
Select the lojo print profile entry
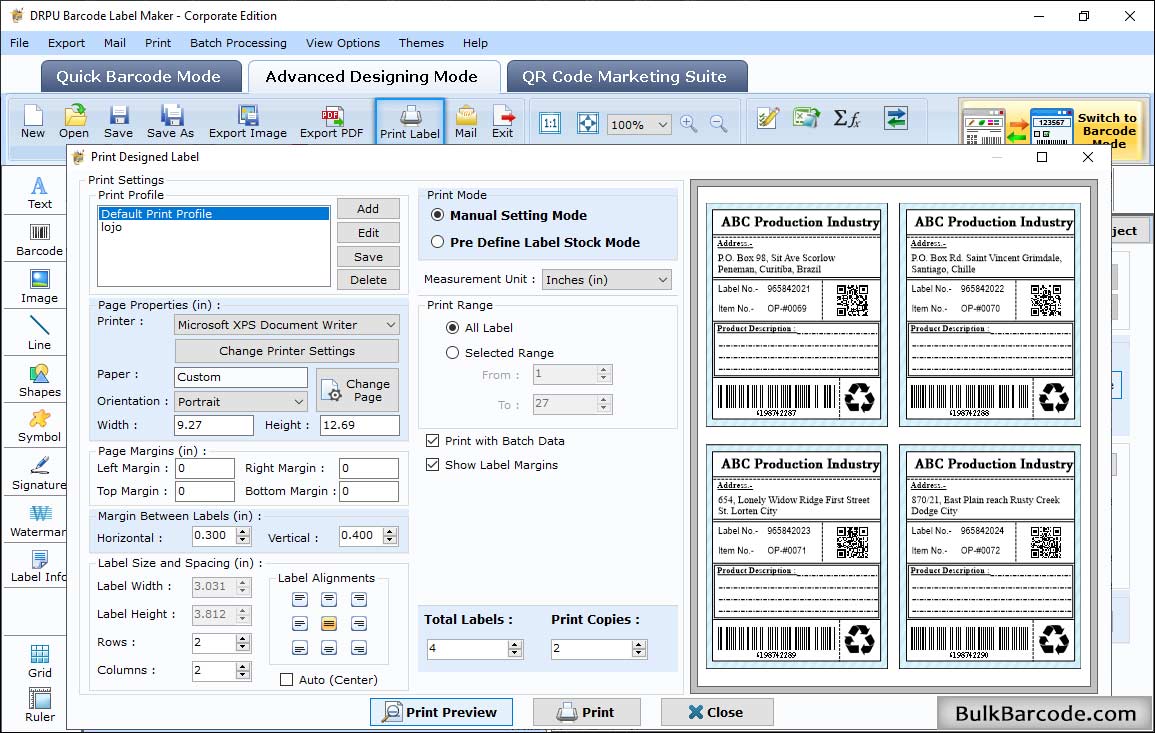pyautogui.click(x=214, y=227)
